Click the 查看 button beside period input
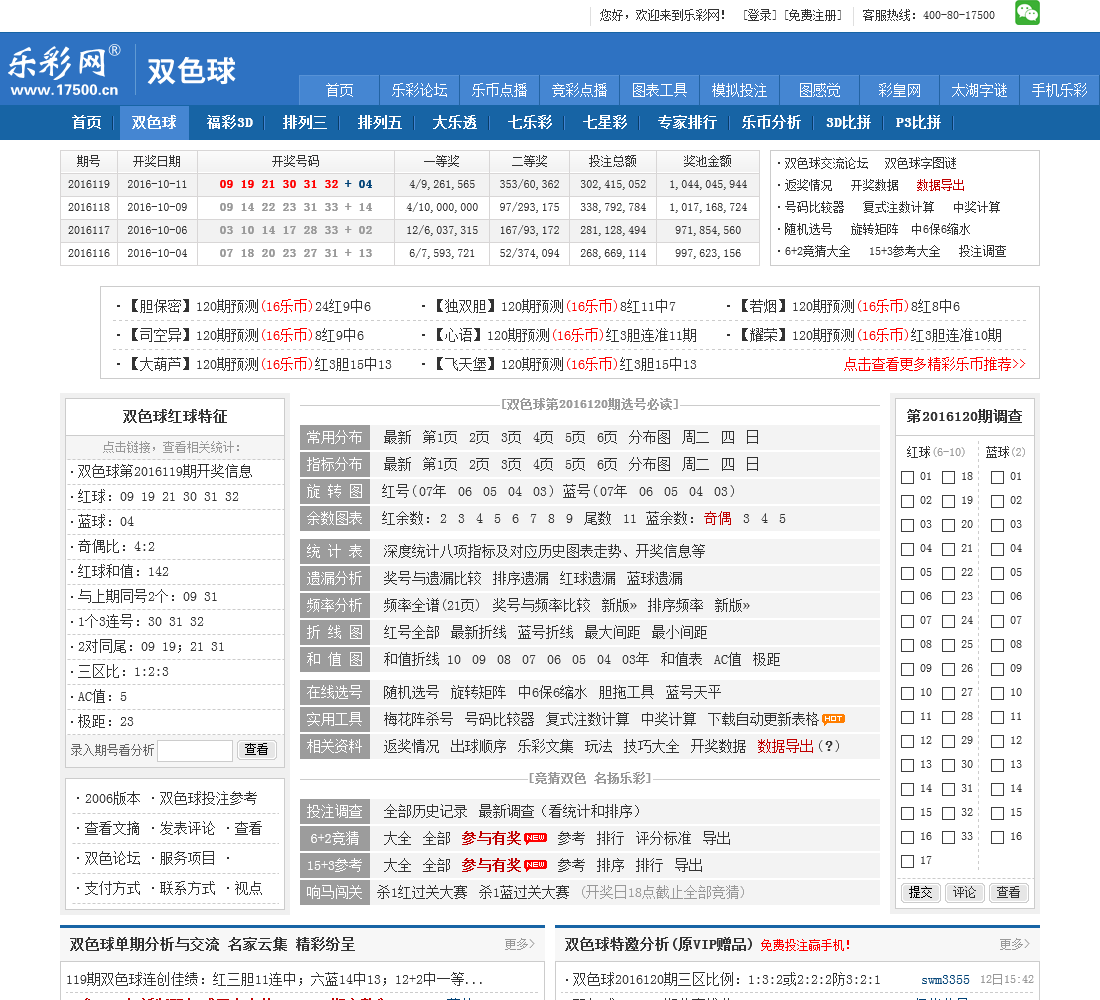 [257, 749]
